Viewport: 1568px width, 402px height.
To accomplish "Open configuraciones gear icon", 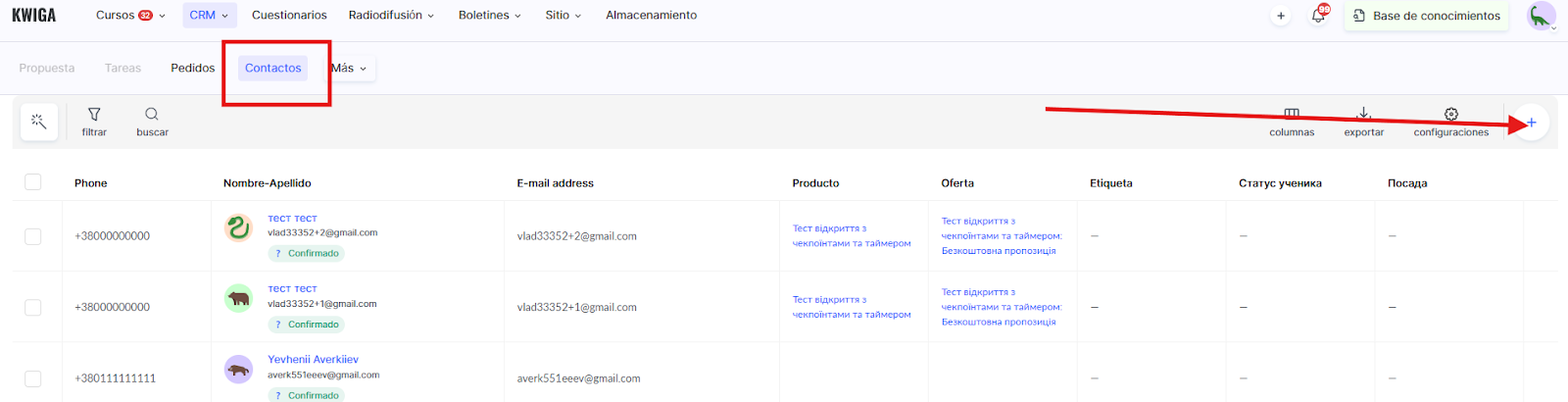I will [x=1450, y=115].
